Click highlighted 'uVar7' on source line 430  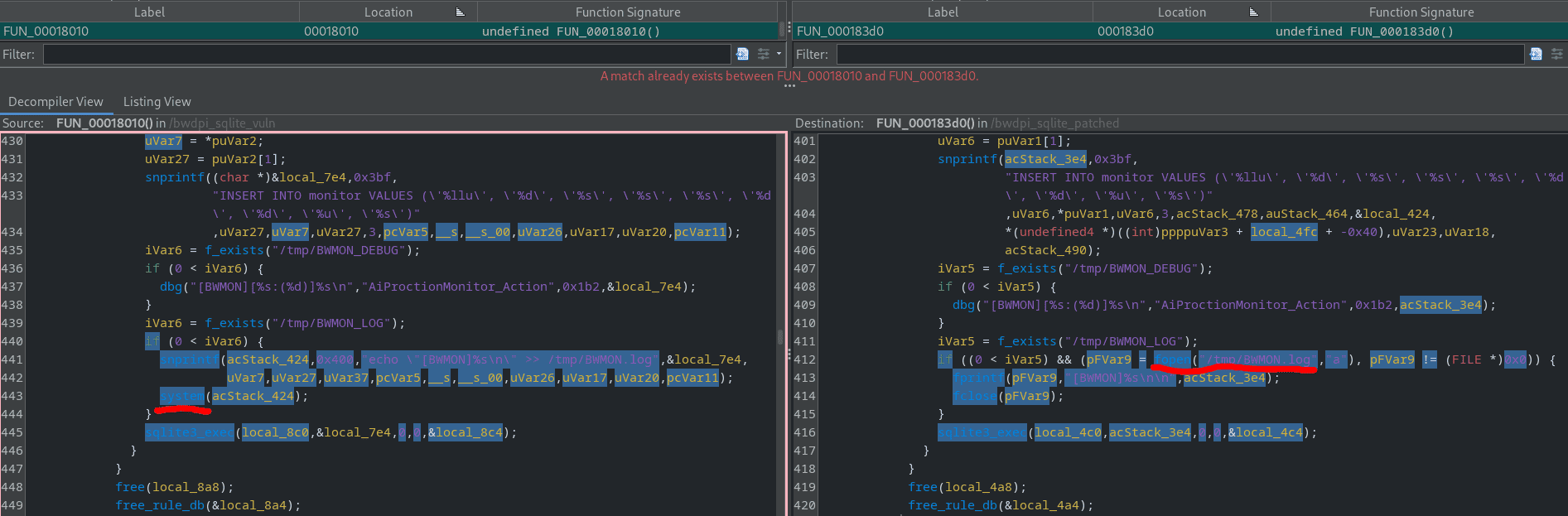[x=163, y=141]
